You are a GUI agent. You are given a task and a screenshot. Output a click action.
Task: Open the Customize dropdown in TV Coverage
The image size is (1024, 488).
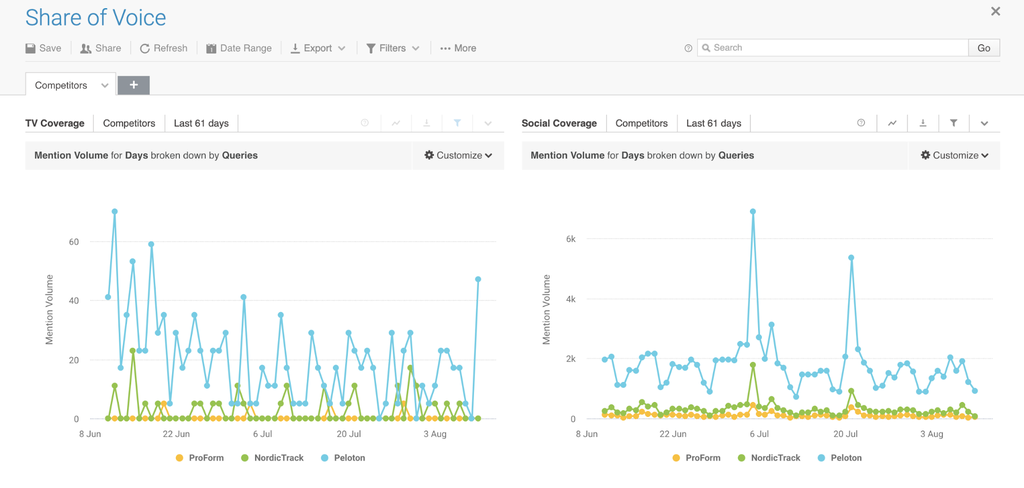458,156
